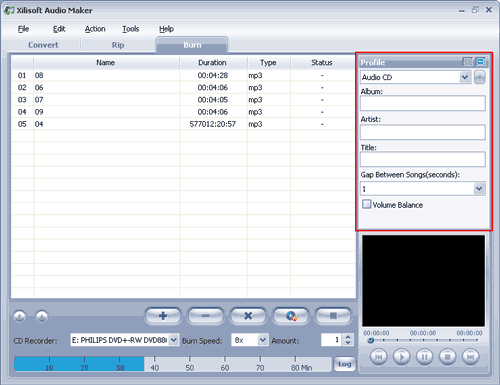Screen dimensions: 500x385
Task: Click the disc capacity bar
Action: 173,364
